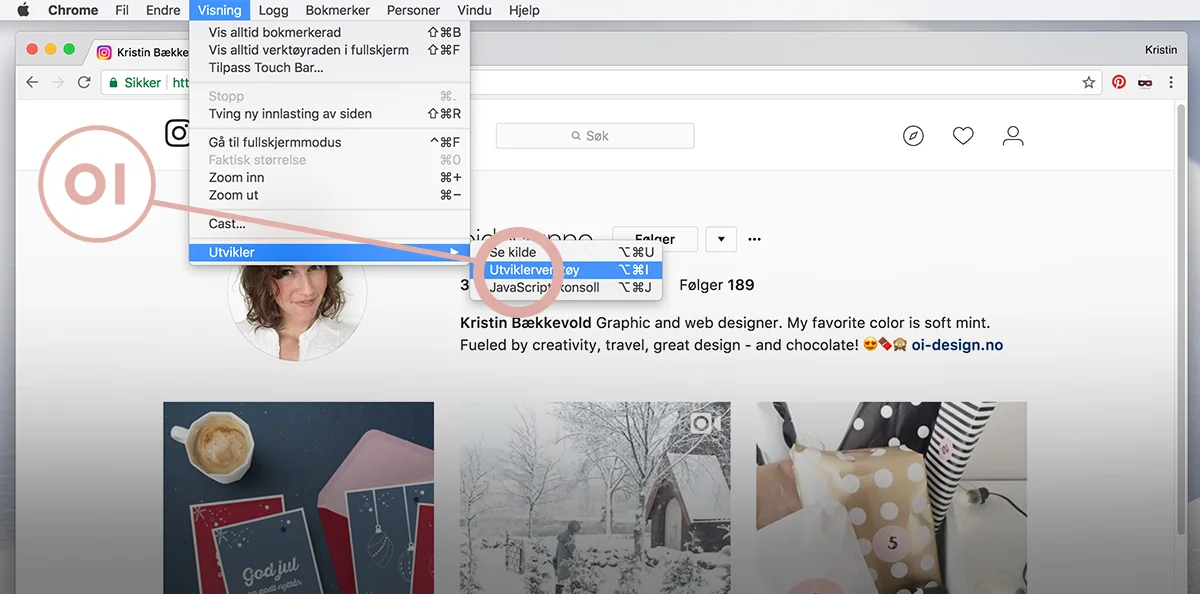Click the extension icon beside Pinterest
This screenshot has width=1200, height=594.
(x=1145, y=83)
